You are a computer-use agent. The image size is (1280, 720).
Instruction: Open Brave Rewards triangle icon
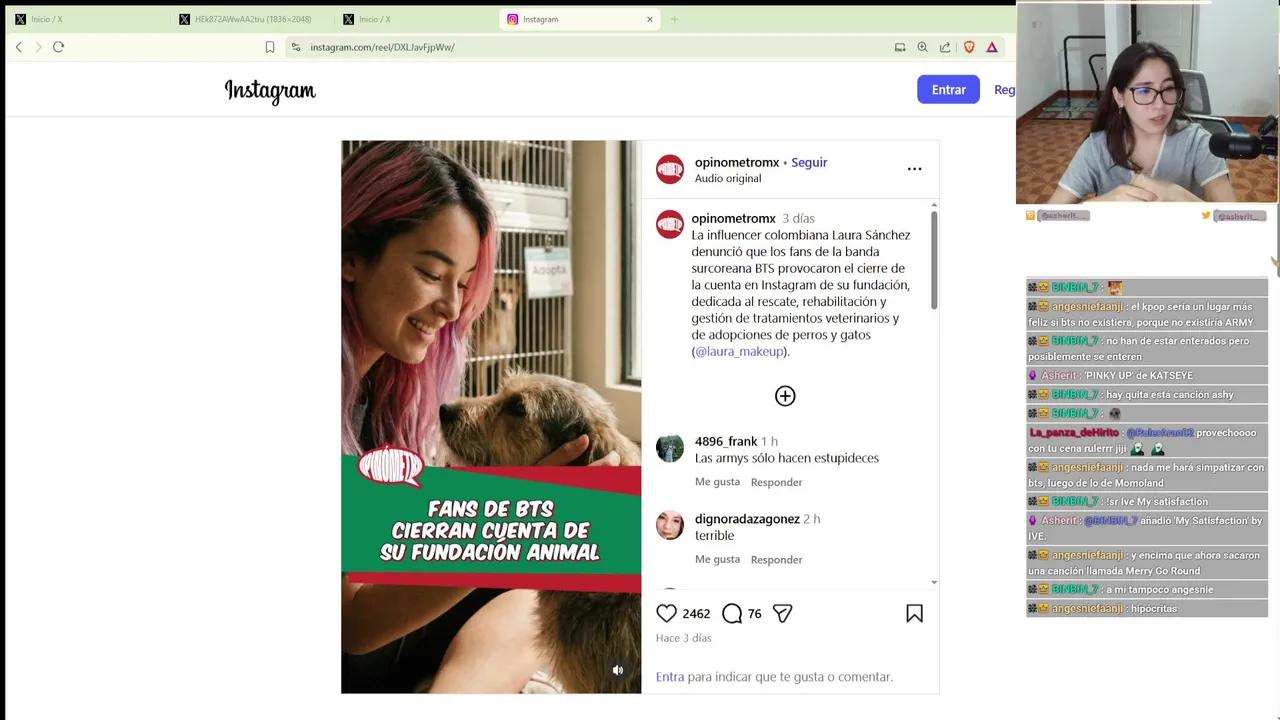(x=992, y=47)
